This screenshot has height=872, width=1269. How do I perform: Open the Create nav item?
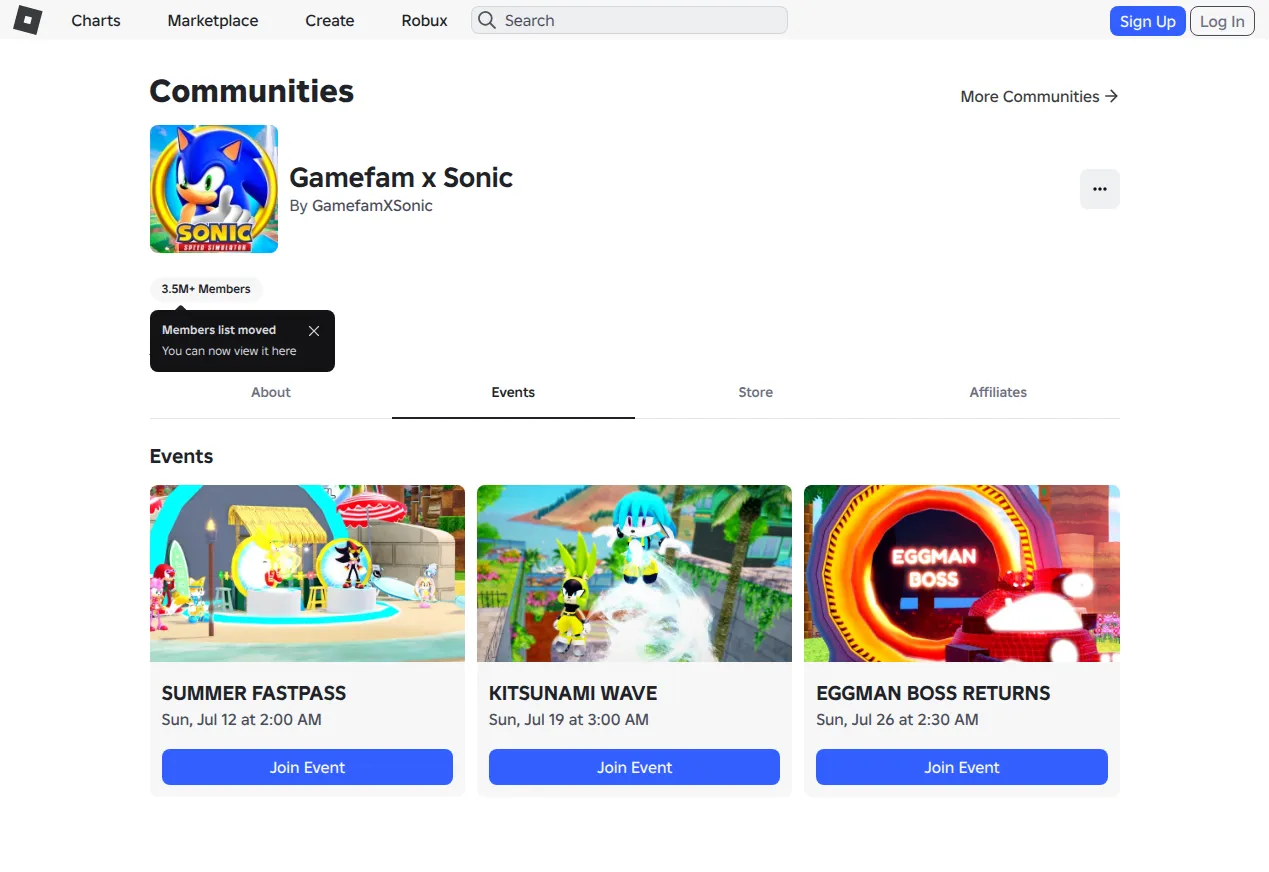point(330,20)
